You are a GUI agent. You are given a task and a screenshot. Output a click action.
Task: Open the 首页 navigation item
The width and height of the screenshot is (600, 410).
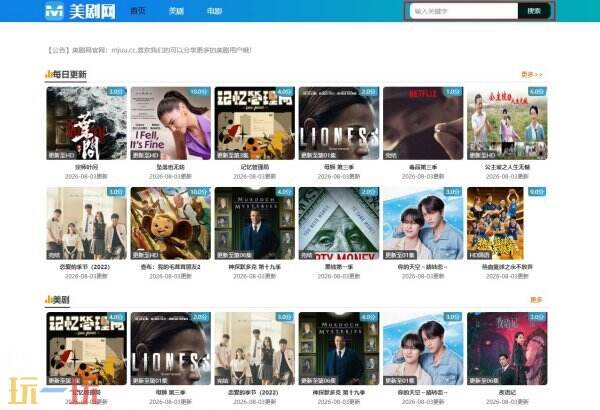[x=138, y=11]
